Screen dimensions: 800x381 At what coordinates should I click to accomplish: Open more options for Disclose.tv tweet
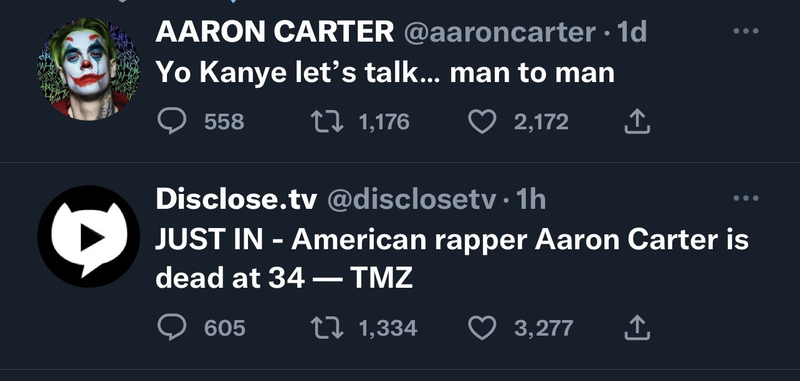(x=746, y=198)
